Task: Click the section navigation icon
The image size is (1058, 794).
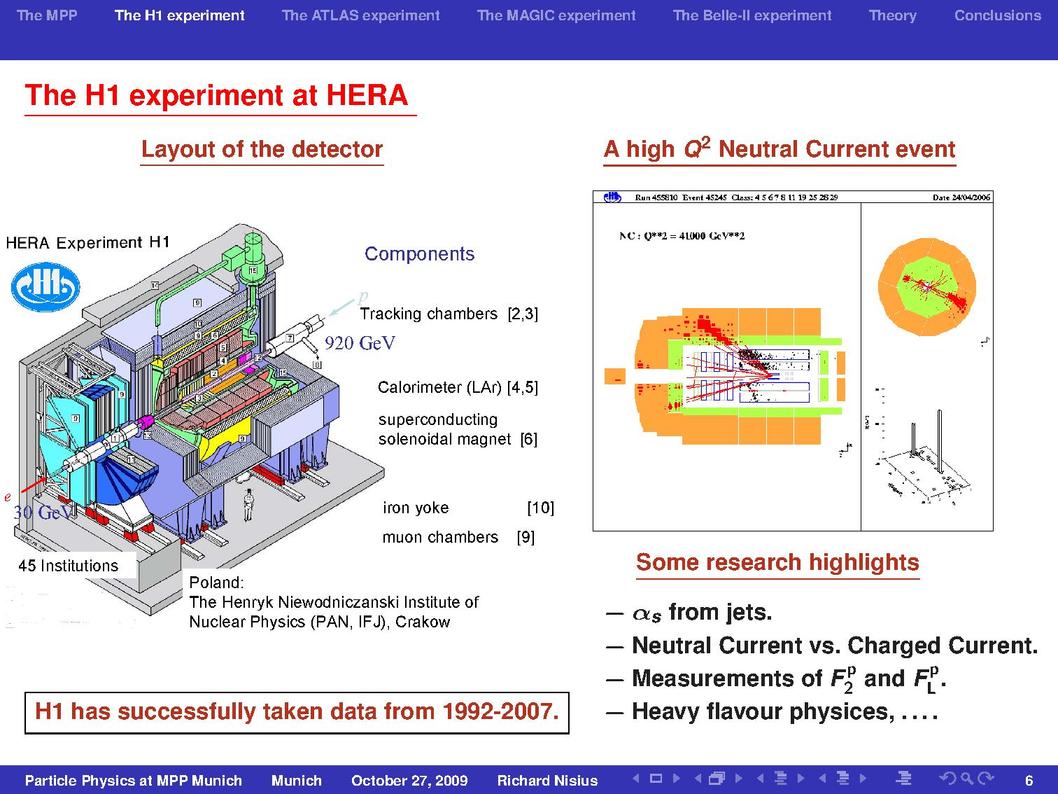Action: [x=843, y=778]
